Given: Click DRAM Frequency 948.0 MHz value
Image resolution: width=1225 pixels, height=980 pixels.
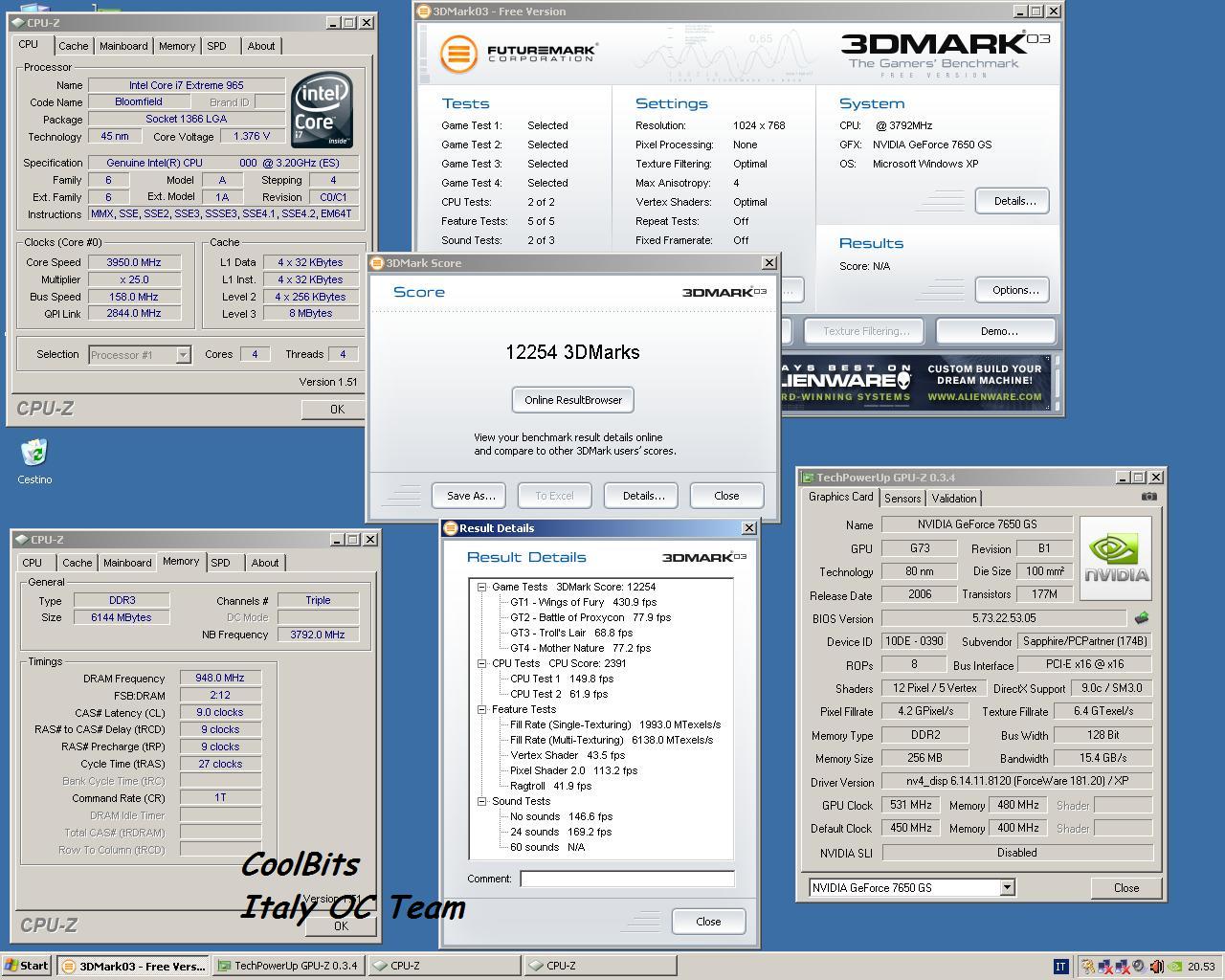Looking at the screenshot, I should pos(220,678).
